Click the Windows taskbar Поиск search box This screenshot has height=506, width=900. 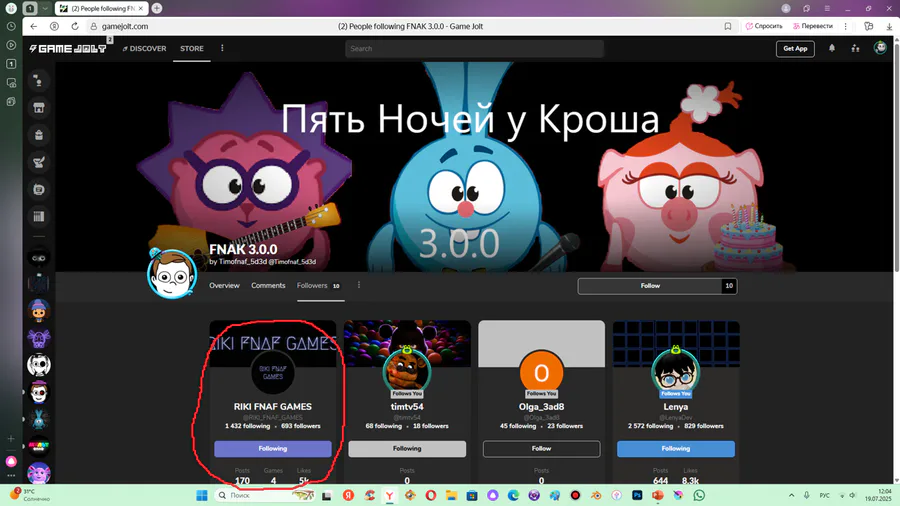click(x=265, y=495)
